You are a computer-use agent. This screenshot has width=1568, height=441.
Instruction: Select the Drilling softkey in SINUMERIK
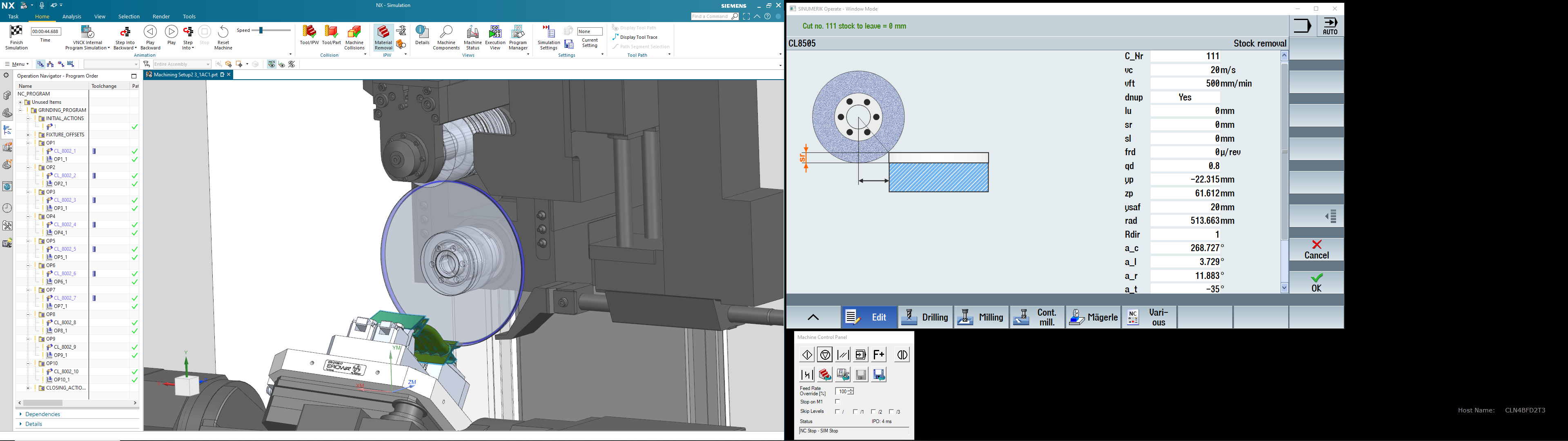pos(925,317)
